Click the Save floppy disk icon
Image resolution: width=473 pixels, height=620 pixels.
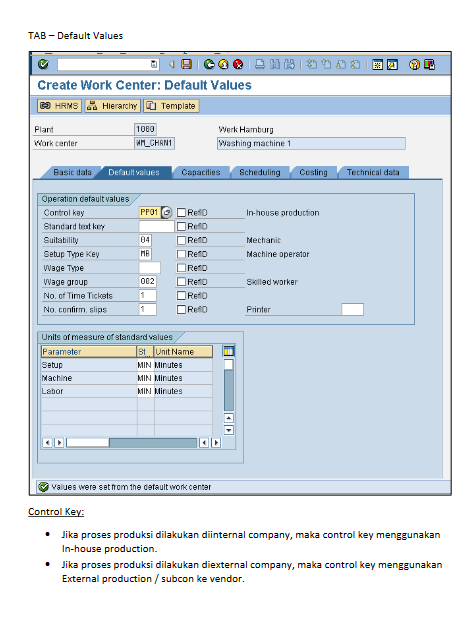click(186, 64)
